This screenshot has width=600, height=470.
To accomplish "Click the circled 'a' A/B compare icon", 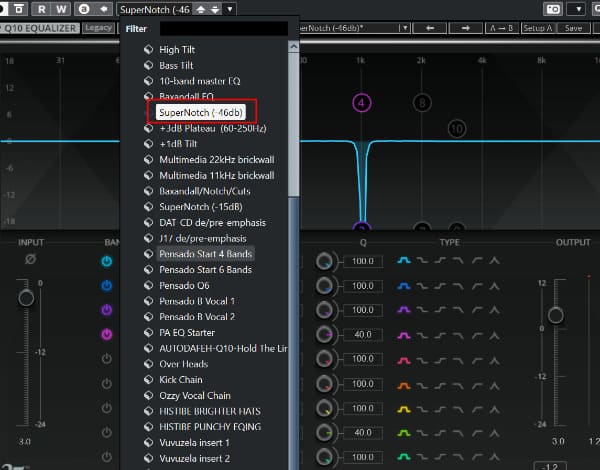I will click(x=84, y=9).
